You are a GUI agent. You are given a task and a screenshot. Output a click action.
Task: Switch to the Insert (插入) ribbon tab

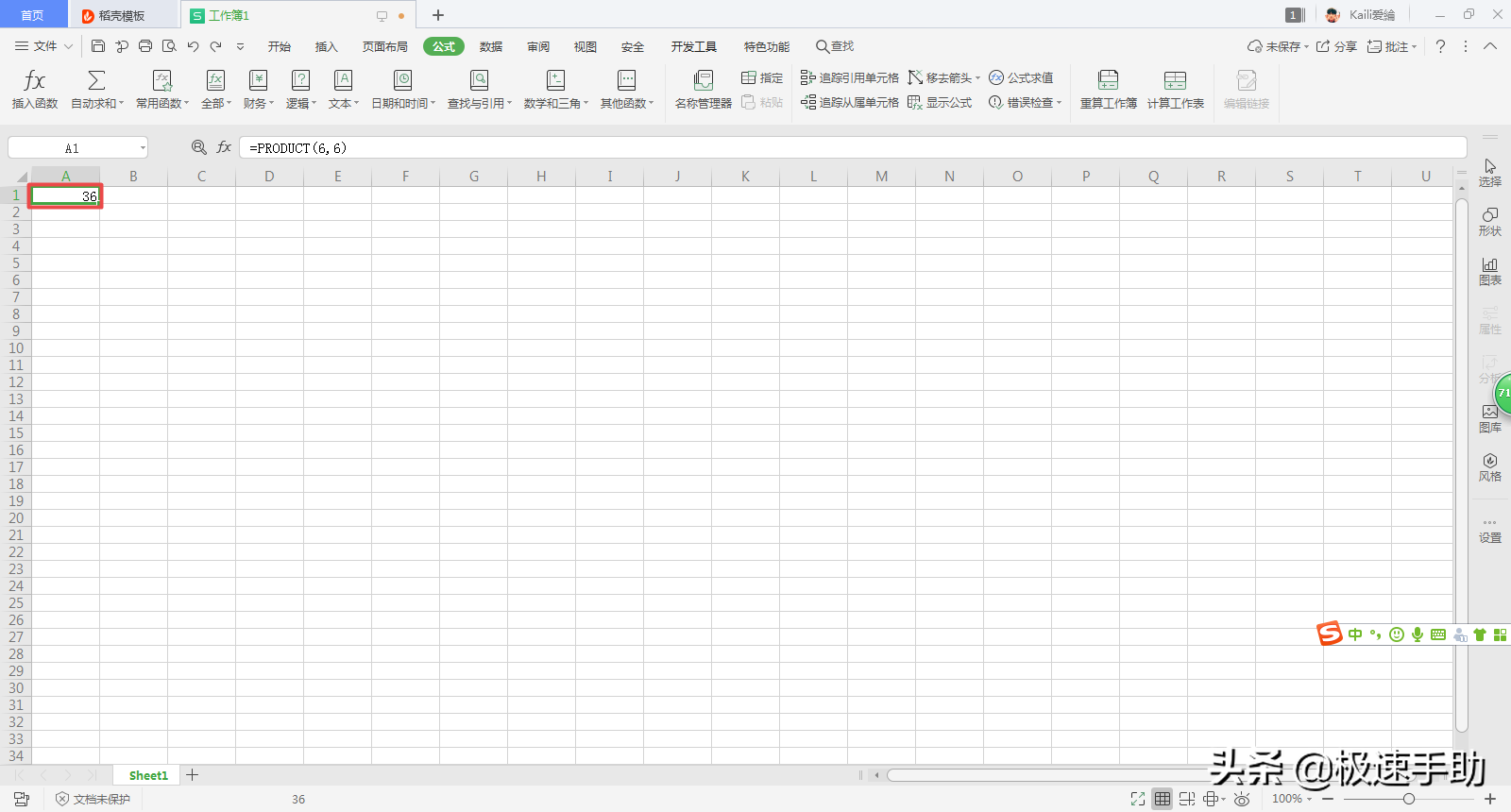coord(326,46)
